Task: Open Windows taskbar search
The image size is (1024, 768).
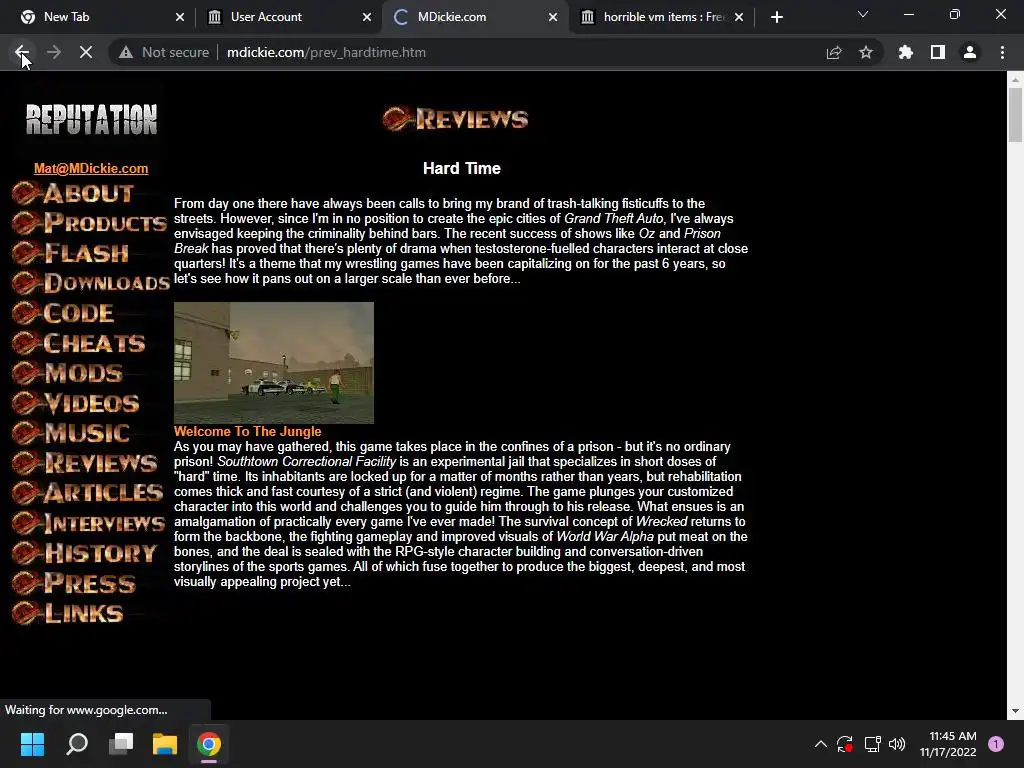Action: click(77, 744)
